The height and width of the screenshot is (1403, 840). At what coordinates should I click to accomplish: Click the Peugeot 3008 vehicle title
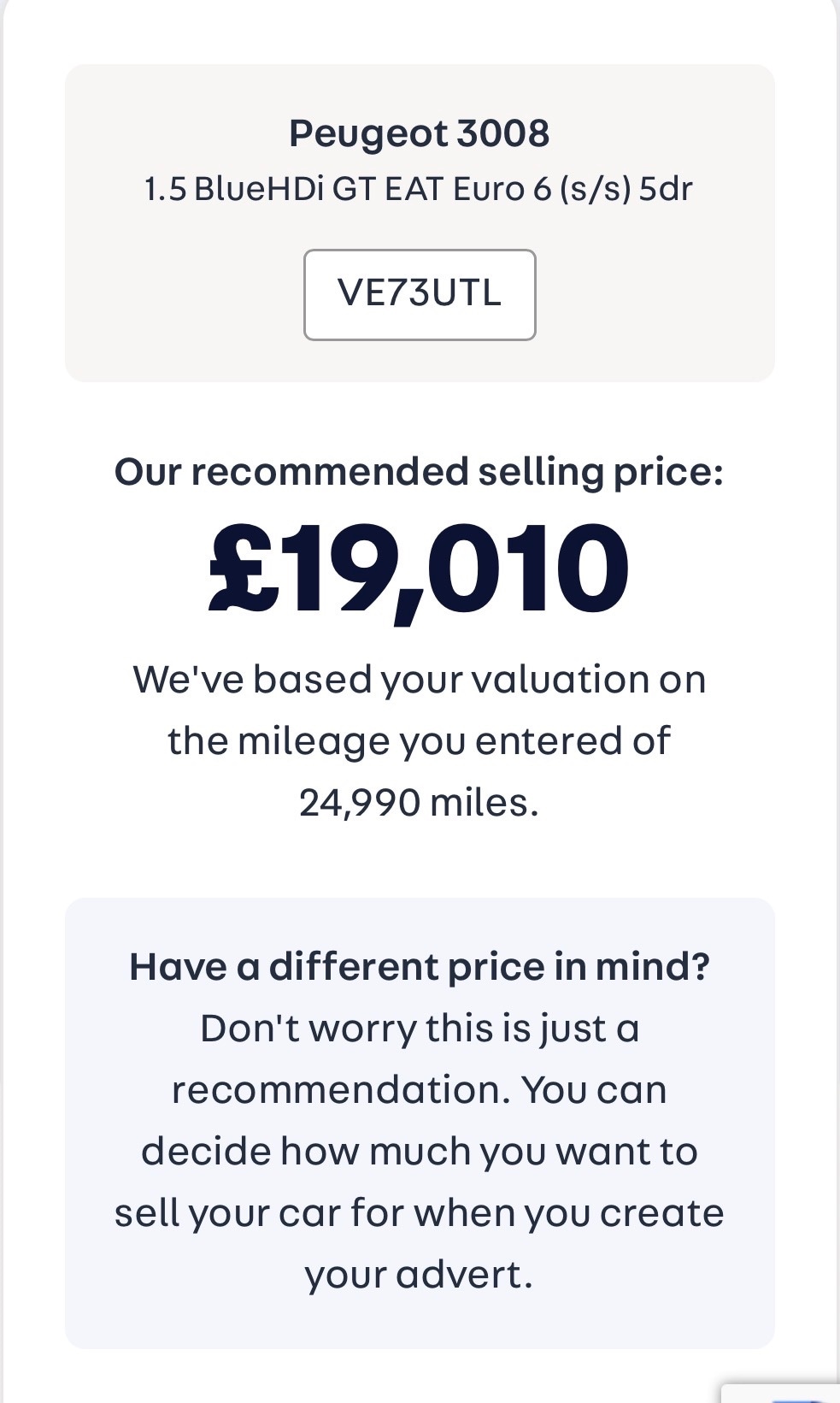tap(419, 133)
